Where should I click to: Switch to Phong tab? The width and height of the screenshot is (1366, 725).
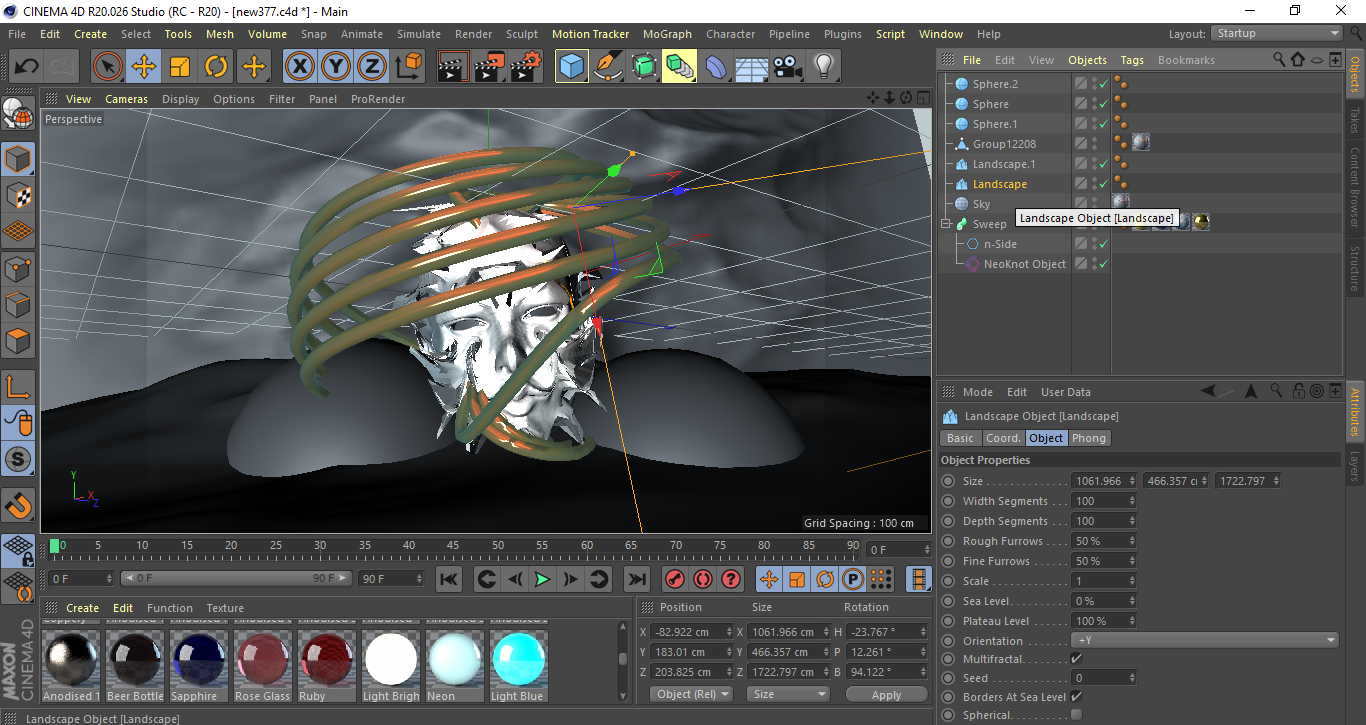tap(1089, 438)
